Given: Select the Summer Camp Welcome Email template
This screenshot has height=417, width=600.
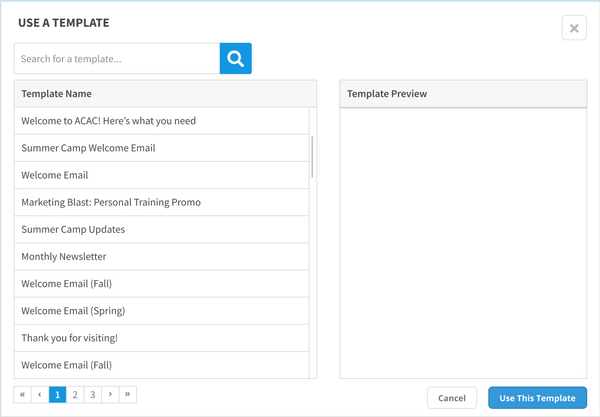Looking at the screenshot, I should (88, 148).
